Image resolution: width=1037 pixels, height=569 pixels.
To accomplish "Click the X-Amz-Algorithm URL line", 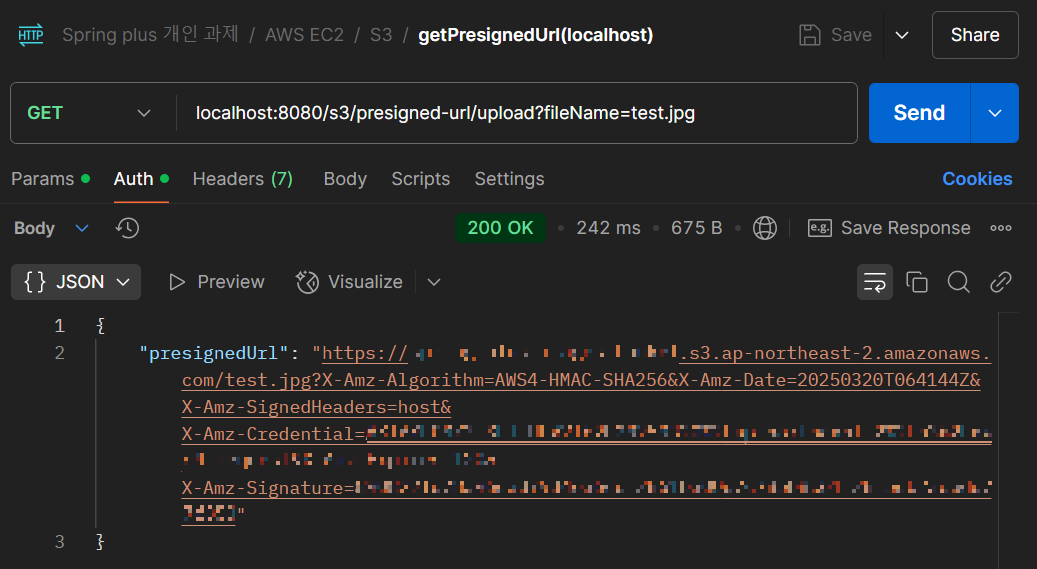I will pos(581,380).
